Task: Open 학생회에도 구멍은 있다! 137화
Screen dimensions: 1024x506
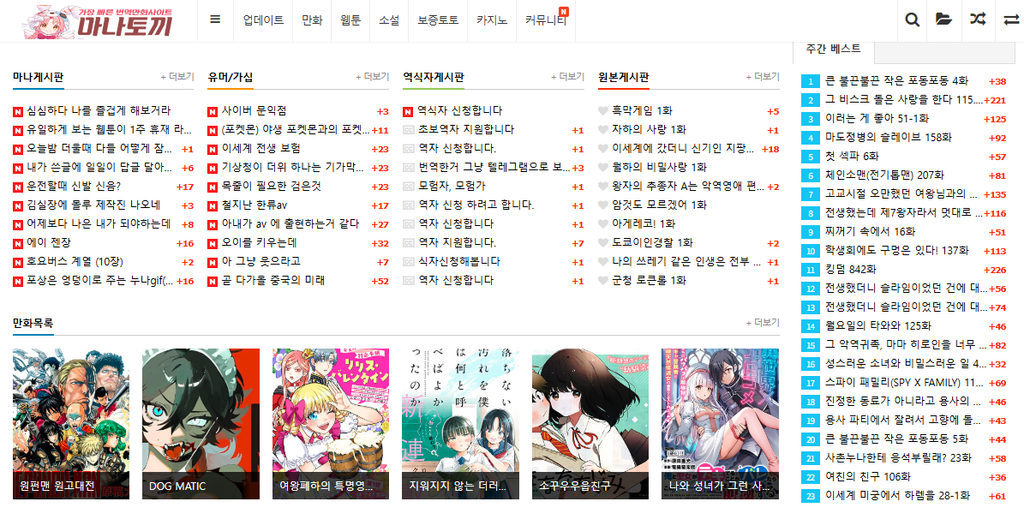Action: (x=897, y=251)
